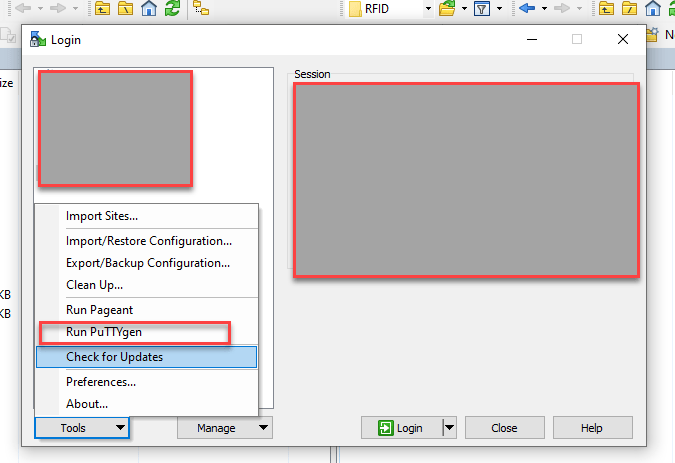Click the filter funnel icon

(481, 9)
